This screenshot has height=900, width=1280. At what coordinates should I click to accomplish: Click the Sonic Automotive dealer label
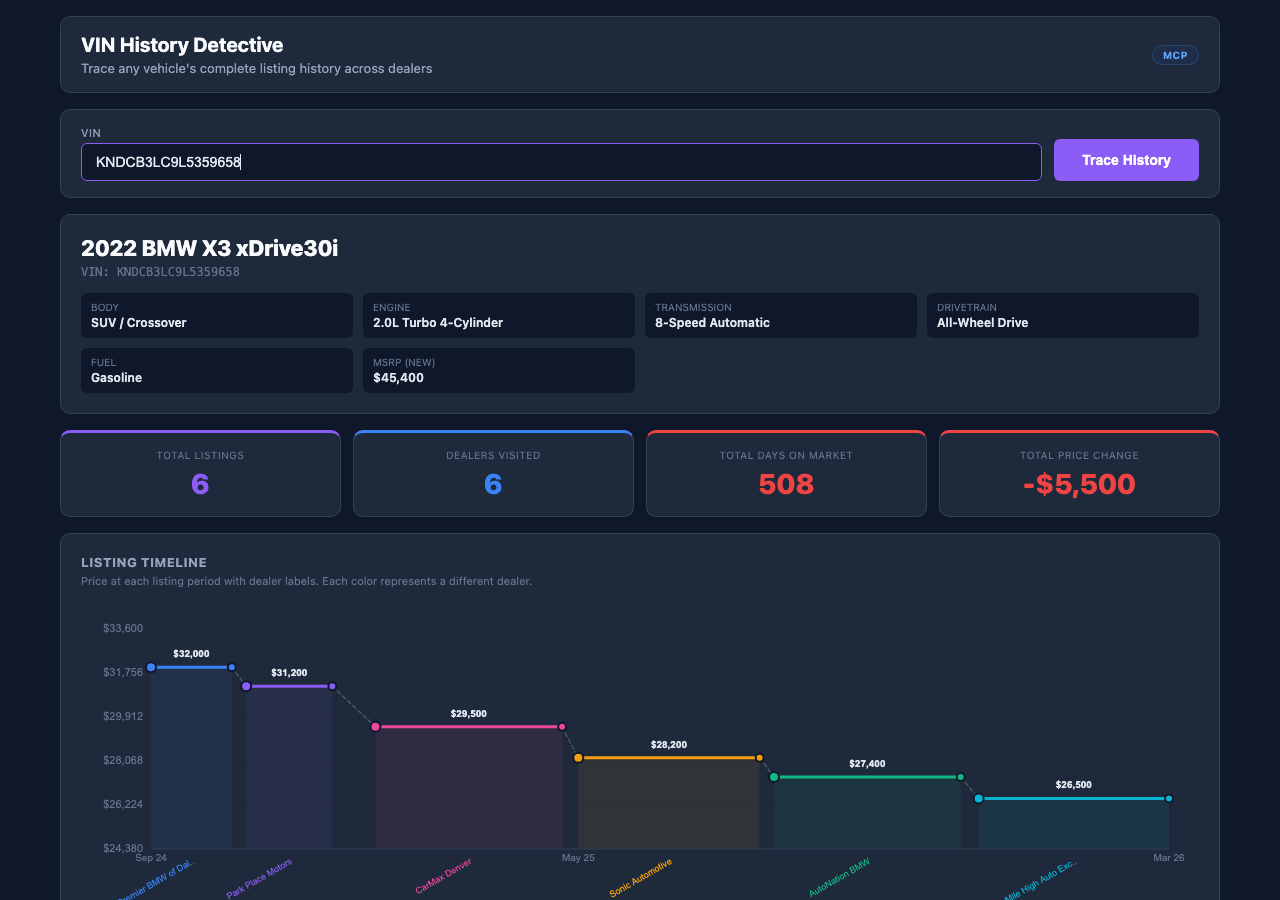point(641,878)
